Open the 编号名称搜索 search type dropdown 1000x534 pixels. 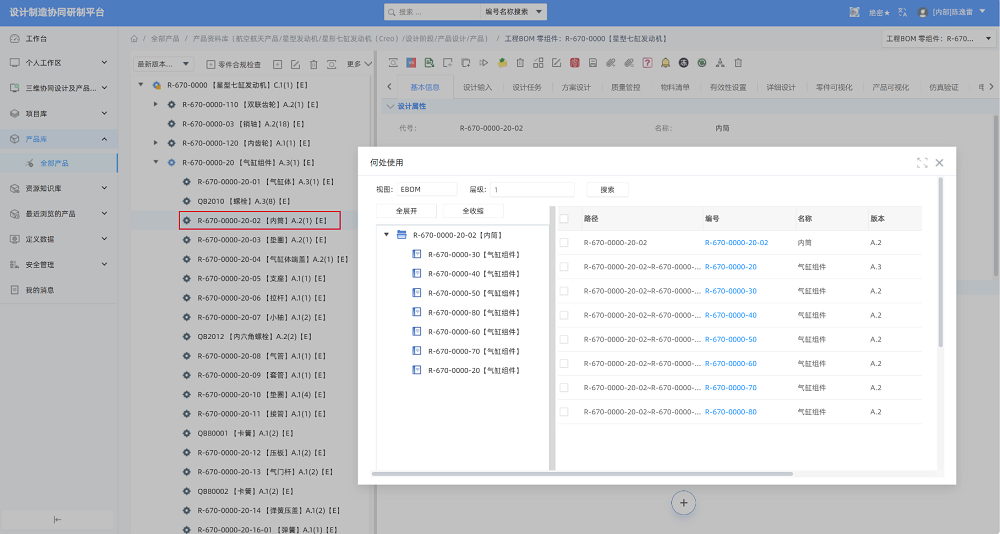(x=513, y=11)
